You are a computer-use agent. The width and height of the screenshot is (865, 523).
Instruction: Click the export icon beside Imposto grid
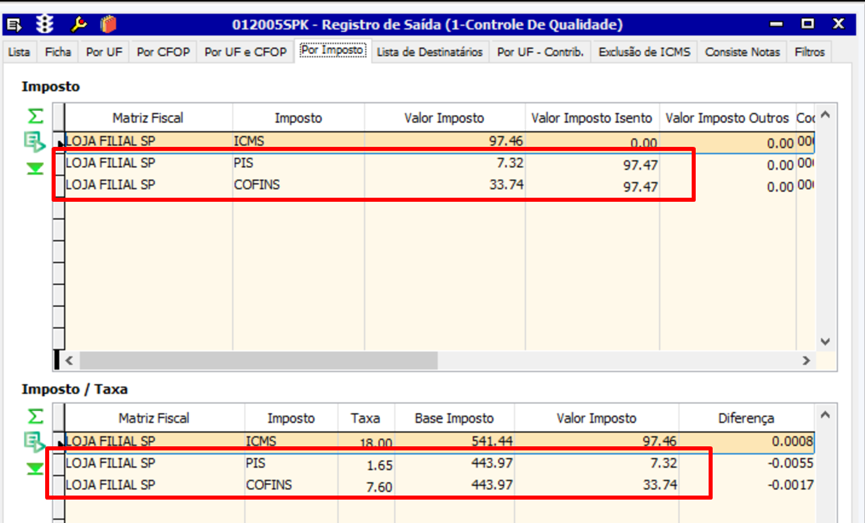click(x=35, y=142)
